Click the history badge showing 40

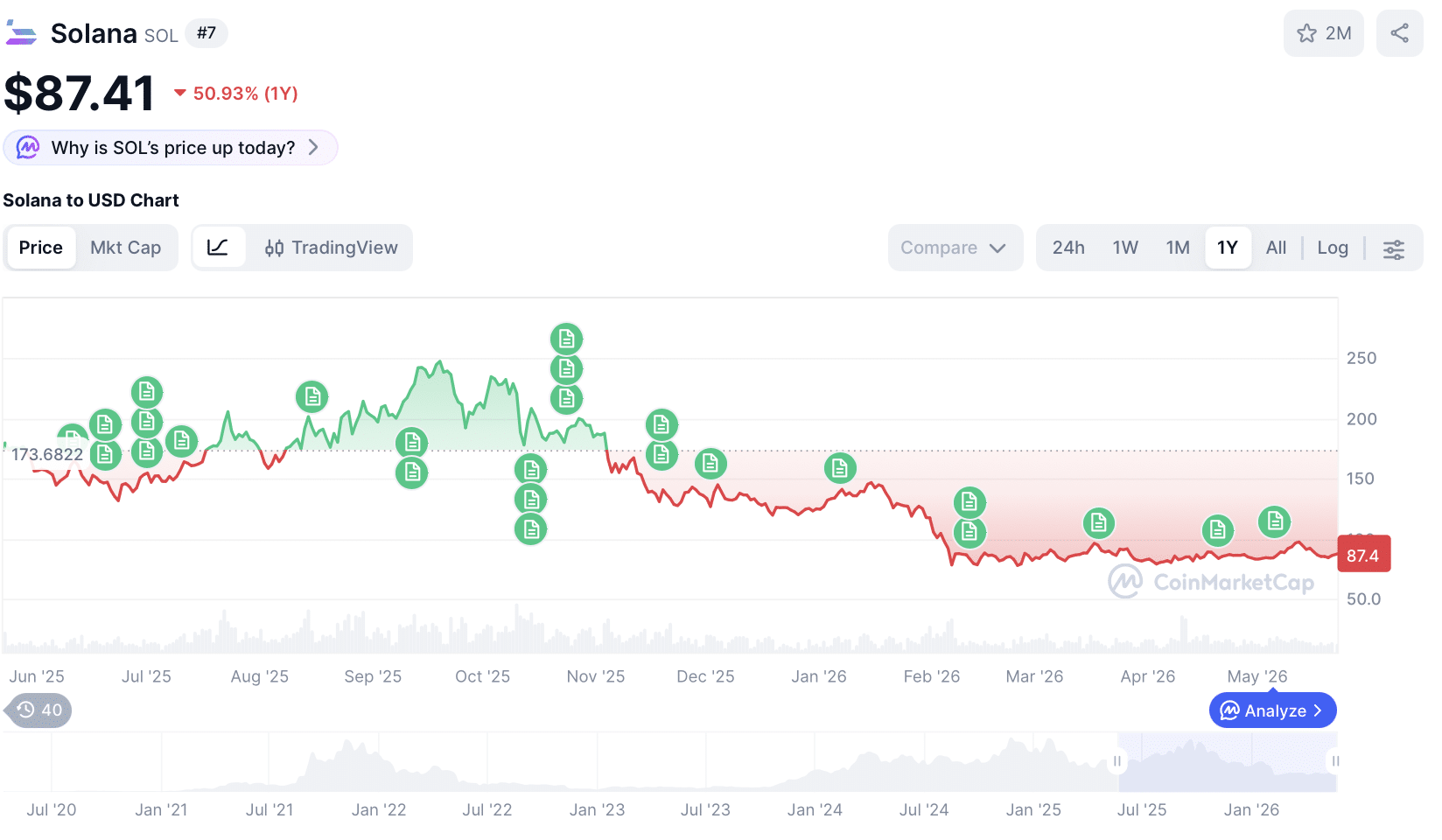click(38, 710)
